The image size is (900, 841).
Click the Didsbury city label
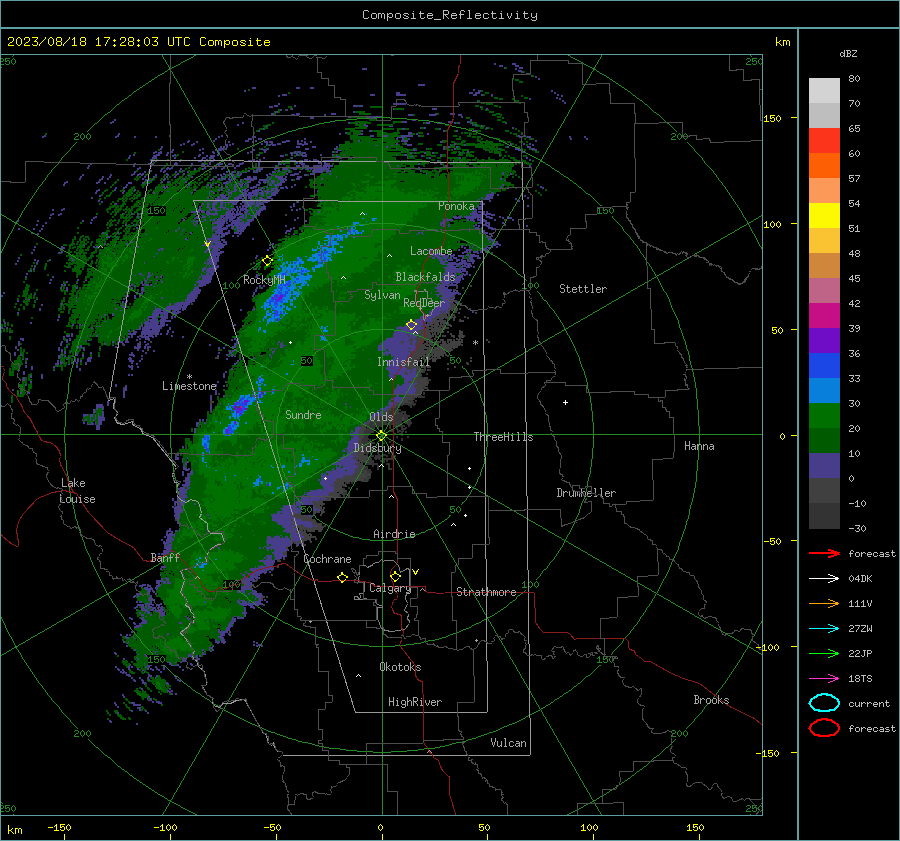377,448
